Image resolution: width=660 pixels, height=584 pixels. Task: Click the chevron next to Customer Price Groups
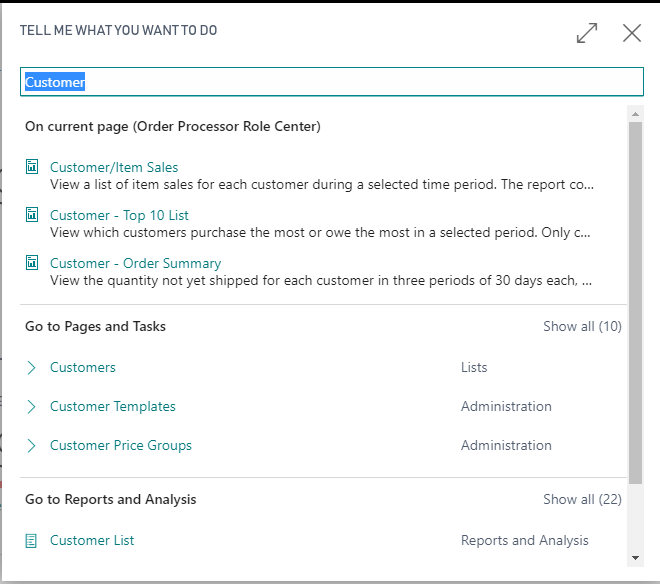[x=32, y=445]
